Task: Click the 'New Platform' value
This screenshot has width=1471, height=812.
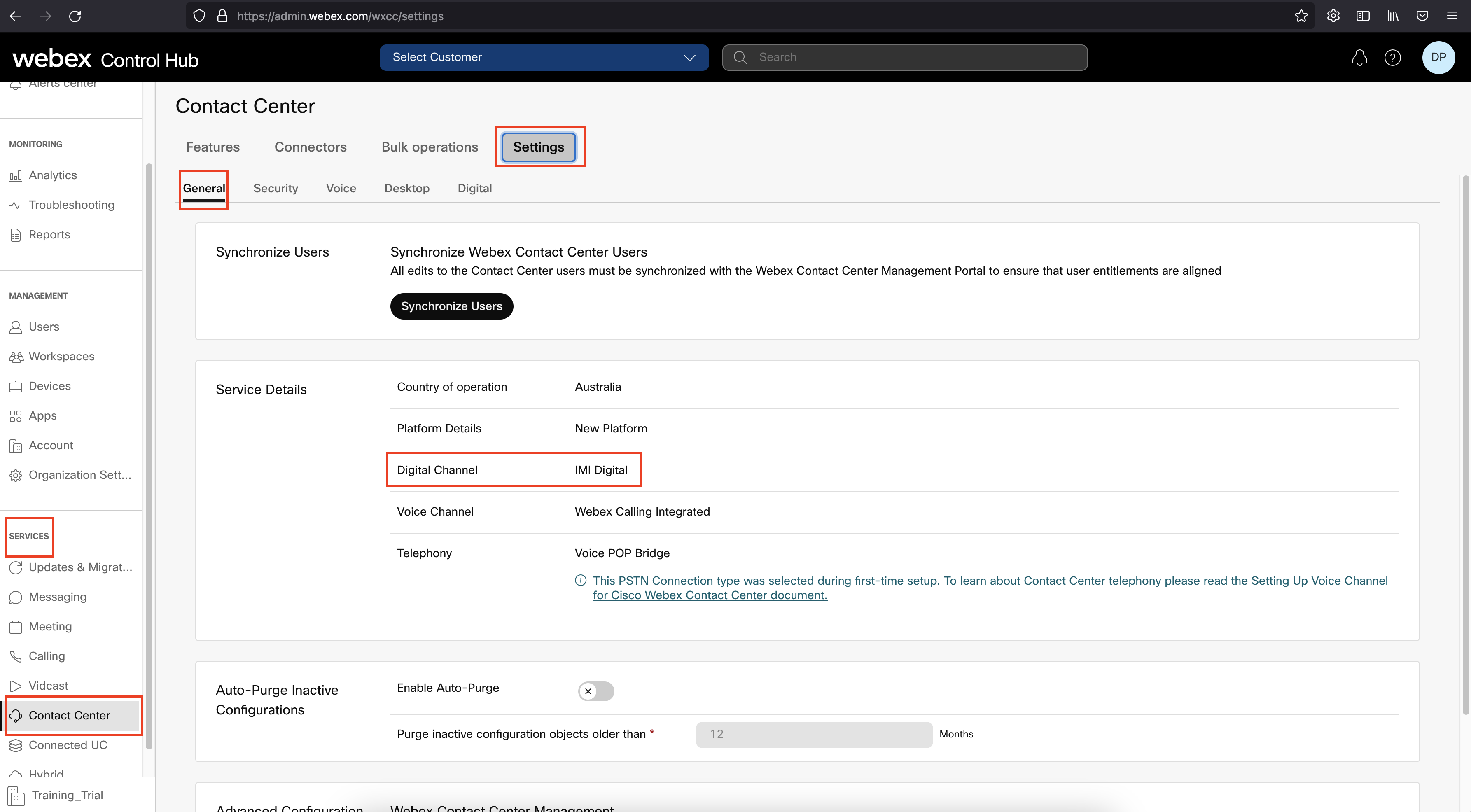Action: tap(610, 428)
